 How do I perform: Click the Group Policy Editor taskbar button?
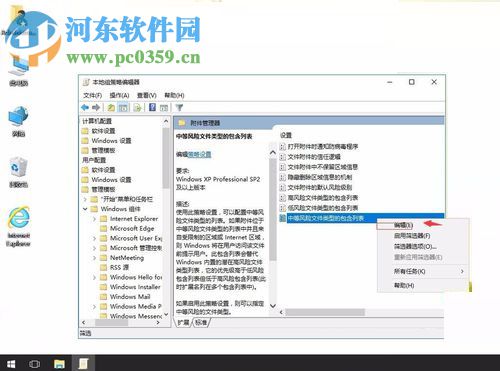pos(83,363)
